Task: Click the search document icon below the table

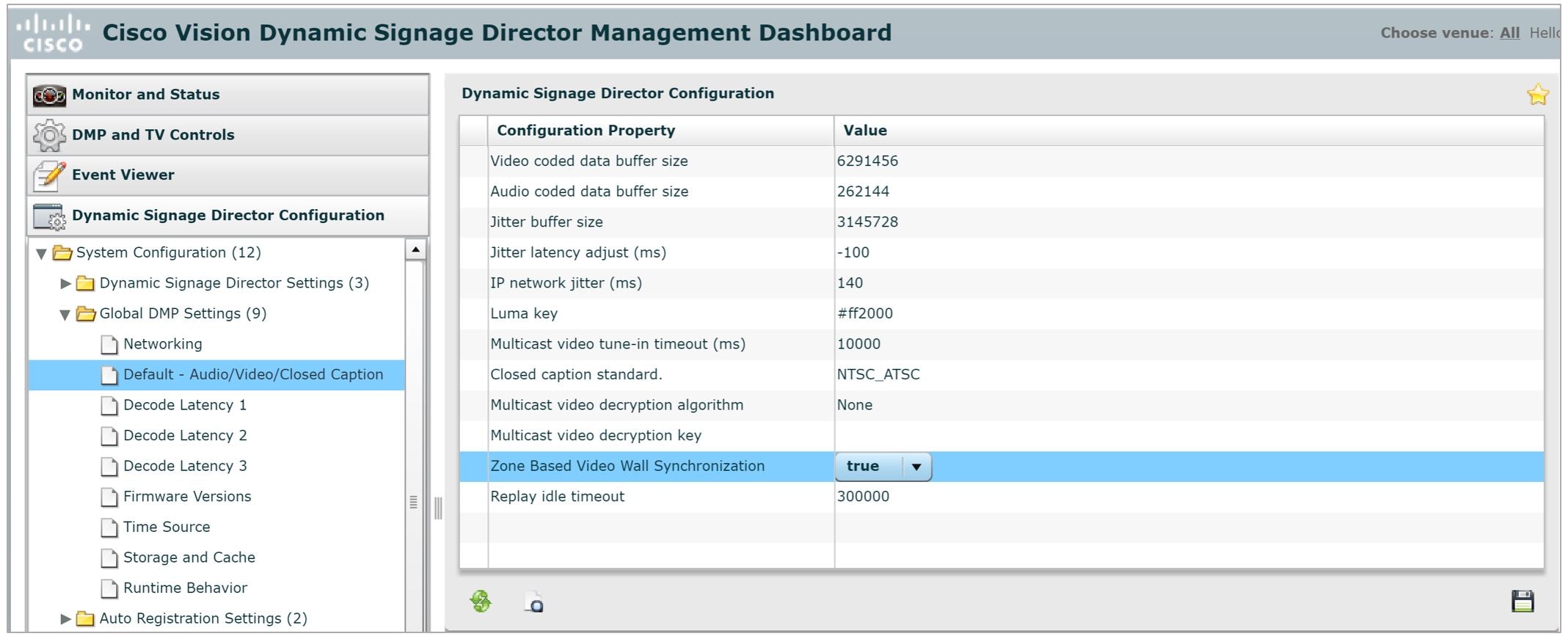Action: (534, 603)
